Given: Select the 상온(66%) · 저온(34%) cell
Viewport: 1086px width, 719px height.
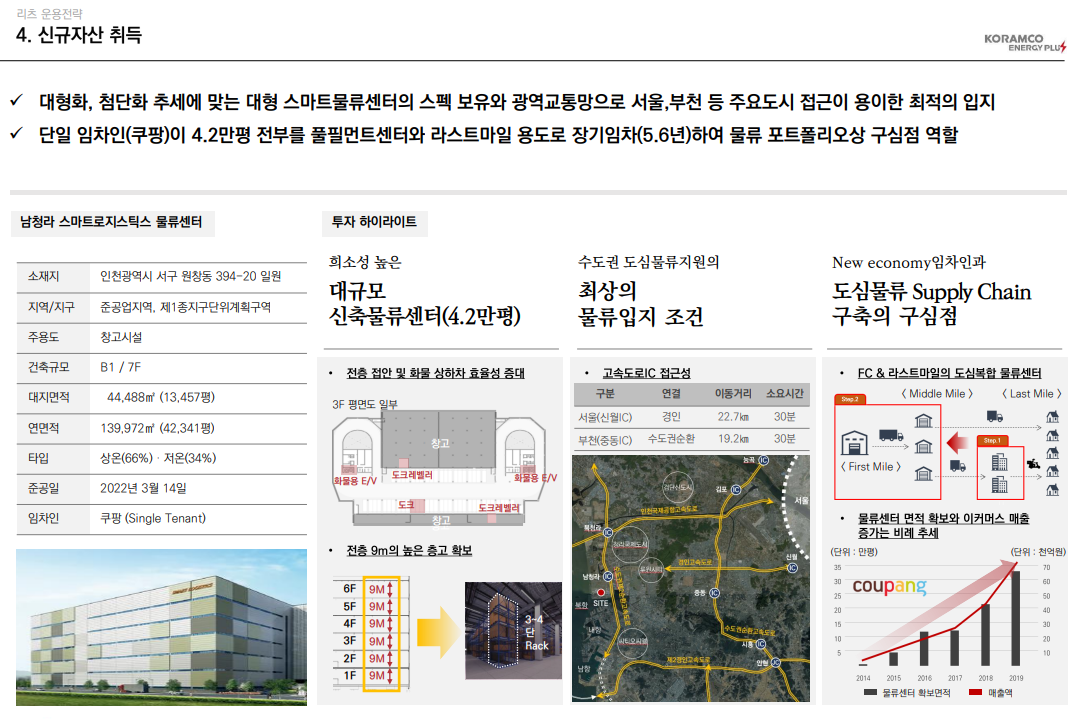Looking at the screenshot, I should coord(158,458).
